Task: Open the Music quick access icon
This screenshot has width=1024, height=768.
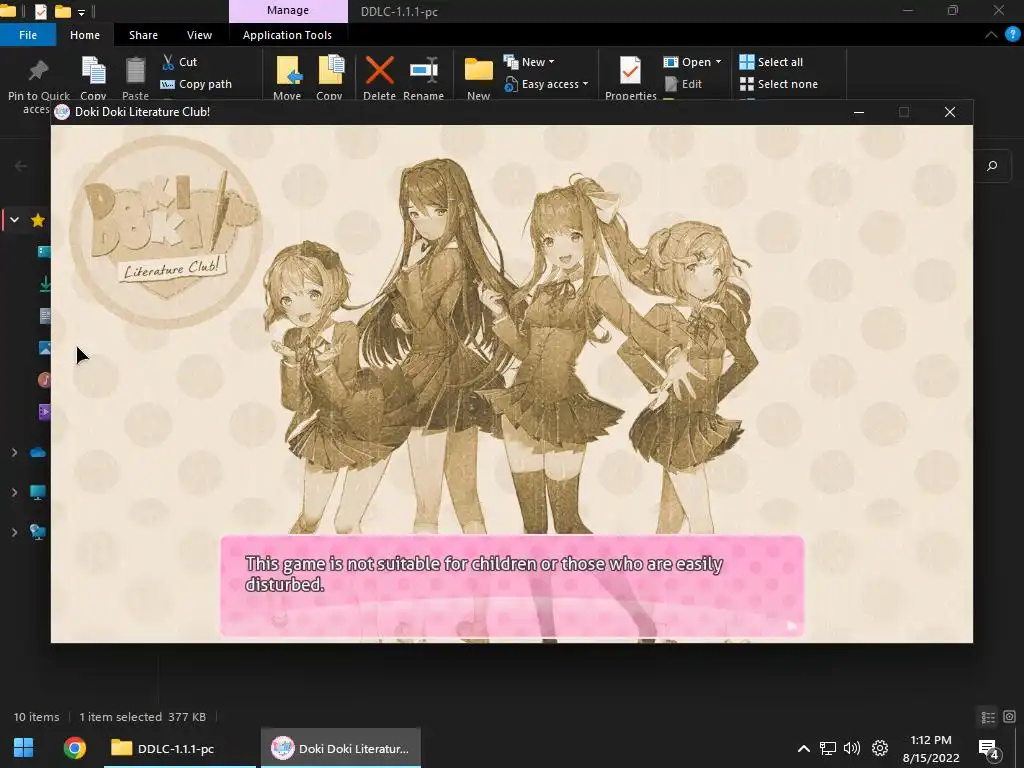Action: point(44,379)
